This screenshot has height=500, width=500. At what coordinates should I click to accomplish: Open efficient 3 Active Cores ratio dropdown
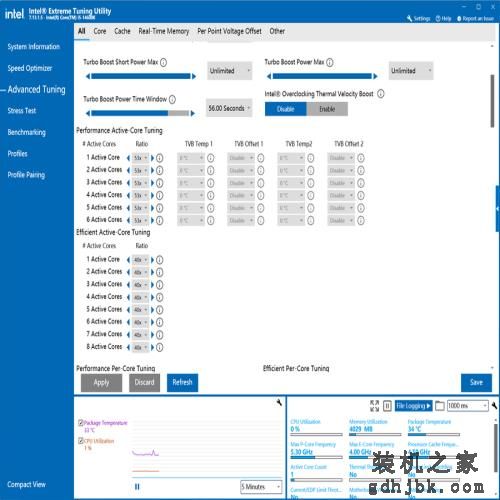point(140,285)
